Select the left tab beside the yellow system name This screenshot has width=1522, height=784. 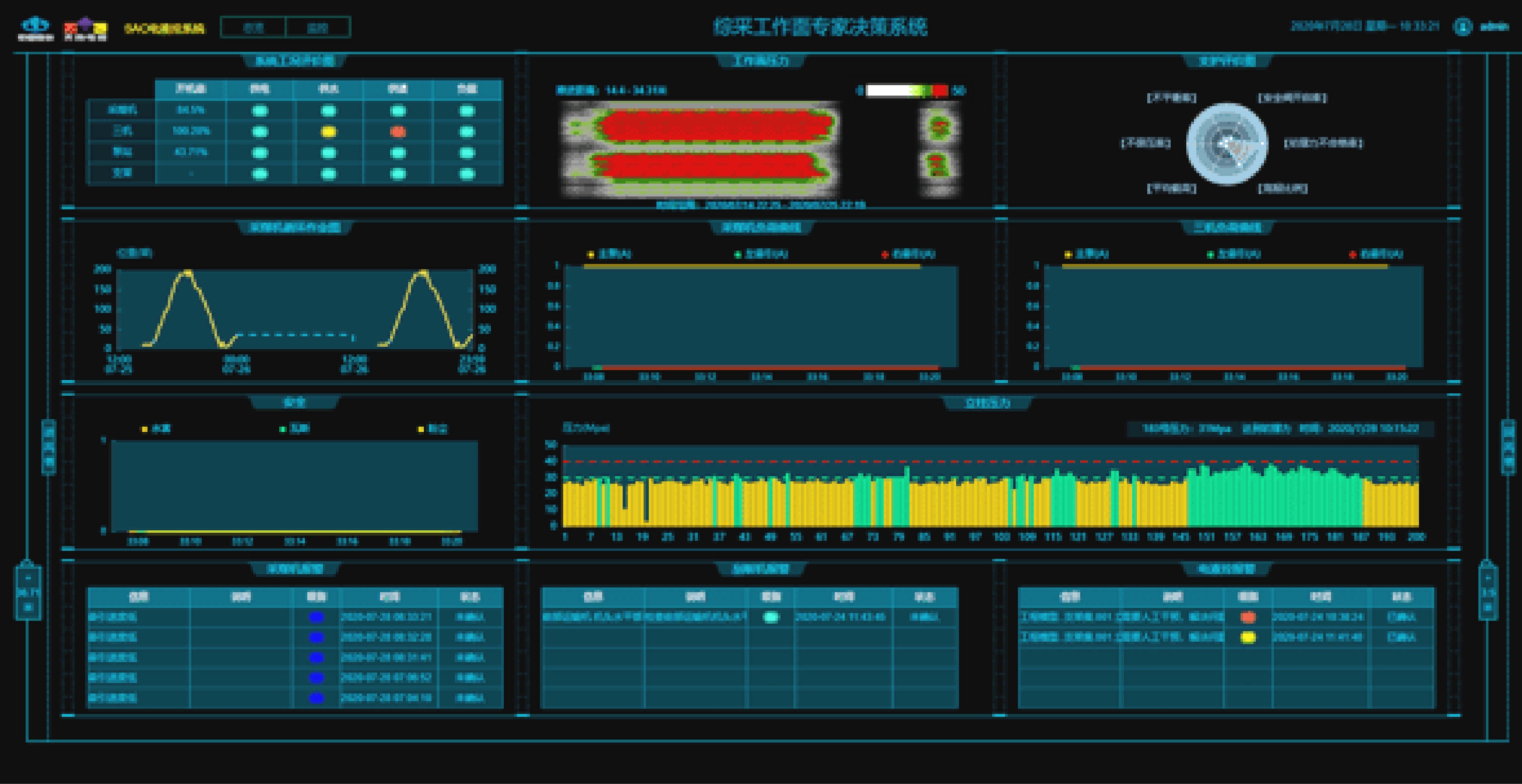253,28
